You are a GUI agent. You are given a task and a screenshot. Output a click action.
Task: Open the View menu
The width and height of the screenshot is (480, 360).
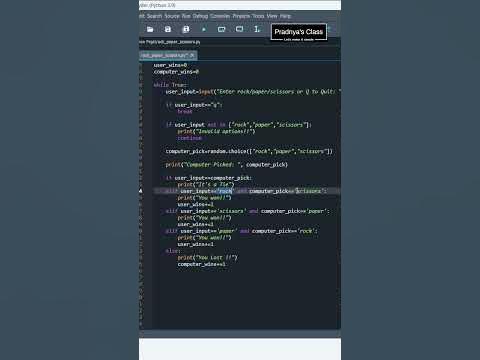(272, 16)
